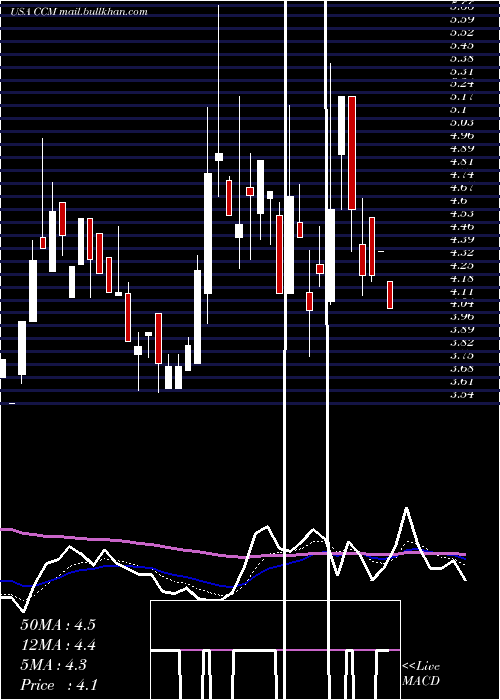The image size is (500, 700).
Task: Click the tall red candlestick starting at 5.17
Action: (352, 153)
